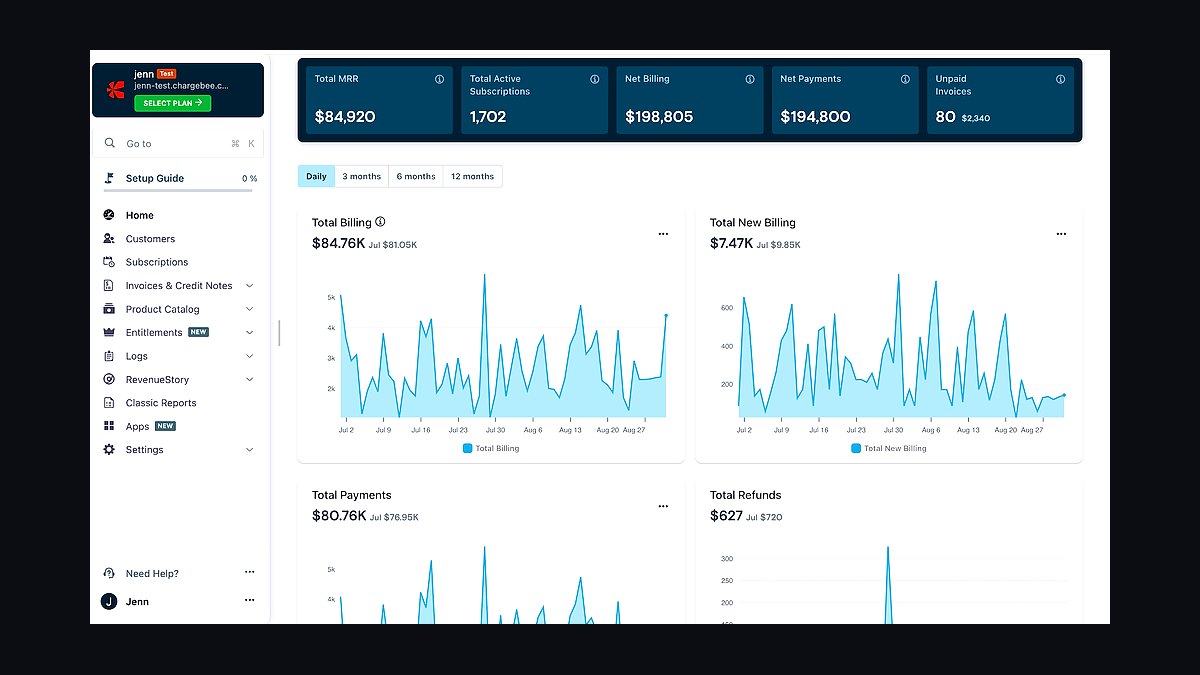Click the Unpaid Invoices 80 value

[945, 116]
